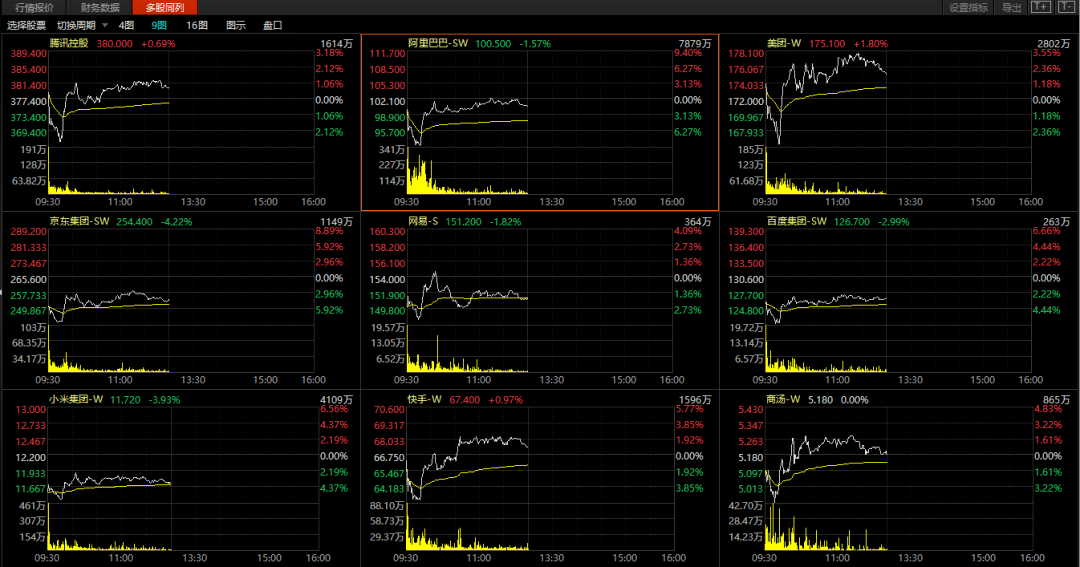The height and width of the screenshot is (567, 1080).
Task: Switch layout to 4图
Action: (x=126, y=25)
